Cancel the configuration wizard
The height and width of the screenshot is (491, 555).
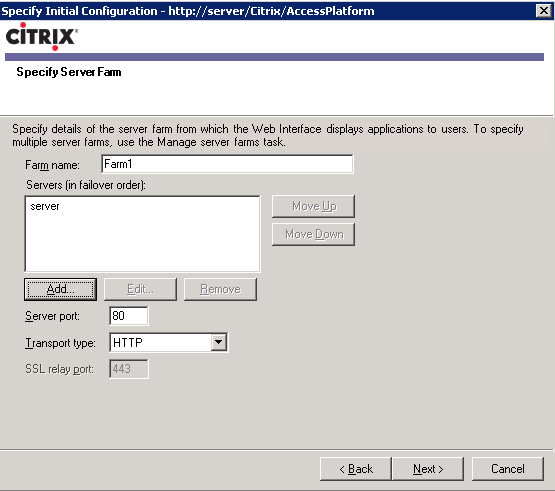(508, 469)
